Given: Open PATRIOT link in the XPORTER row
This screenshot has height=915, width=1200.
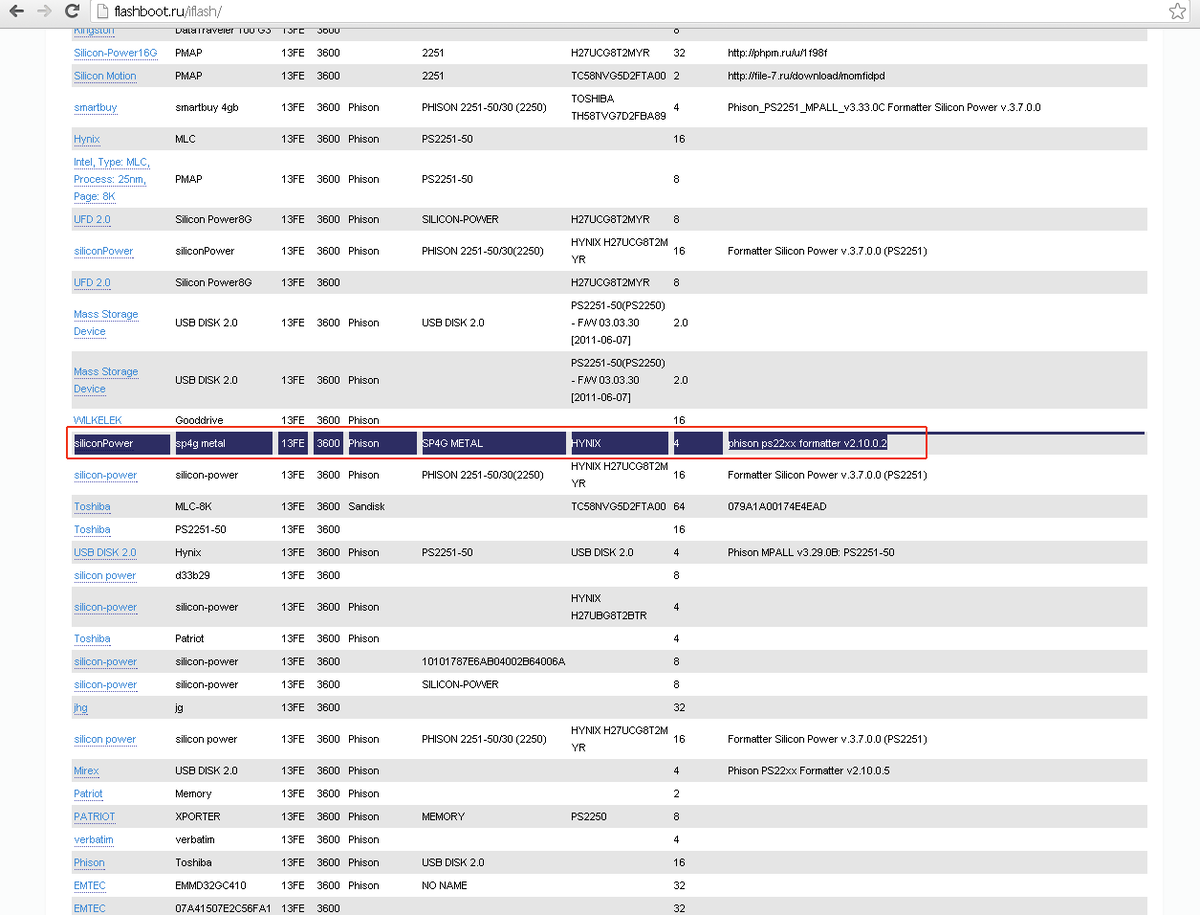Looking at the screenshot, I should (x=95, y=816).
